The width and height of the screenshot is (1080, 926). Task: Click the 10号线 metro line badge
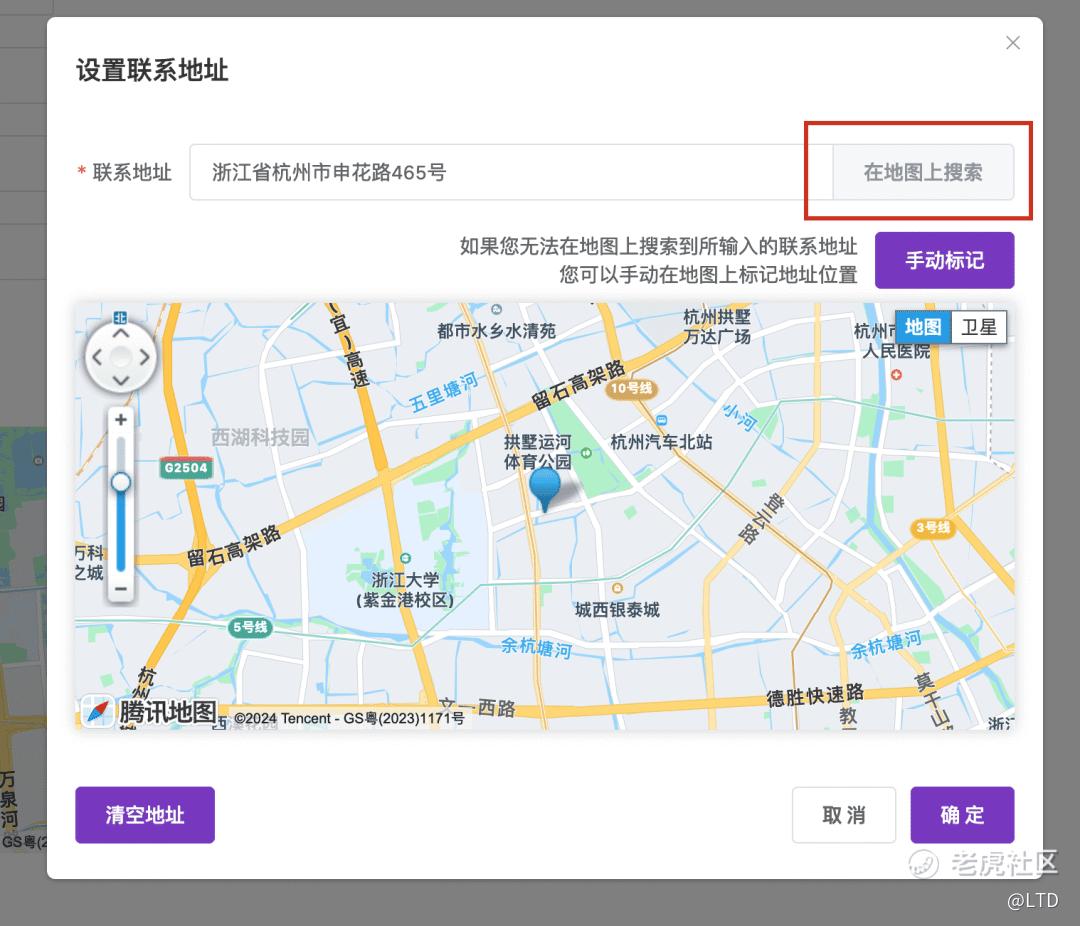coord(631,388)
